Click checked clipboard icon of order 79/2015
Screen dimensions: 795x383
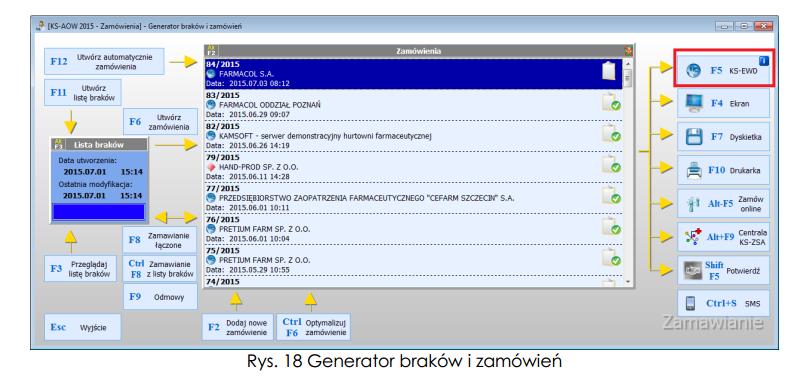[611, 165]
